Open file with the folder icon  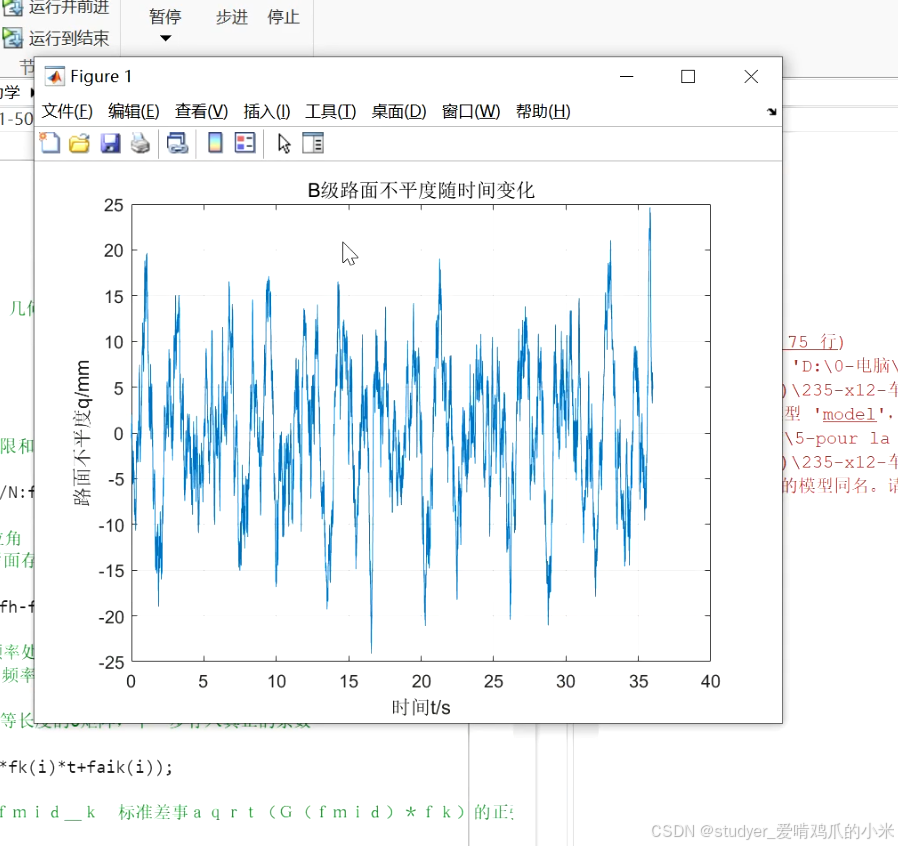click(x=80, y=143)
